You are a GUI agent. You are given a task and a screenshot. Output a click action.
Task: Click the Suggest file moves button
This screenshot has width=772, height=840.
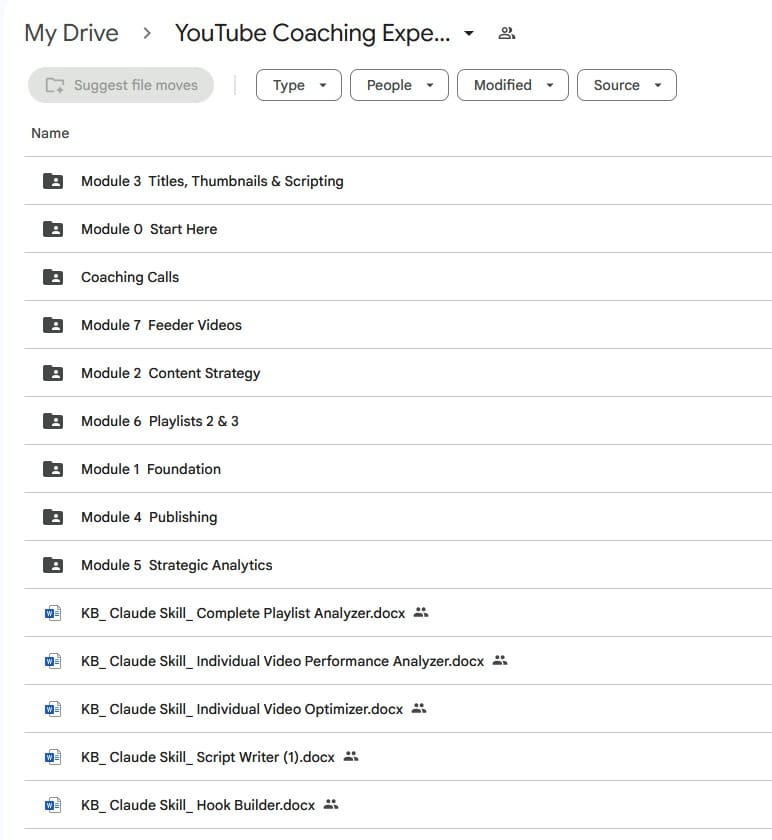[x=121, y=85]
